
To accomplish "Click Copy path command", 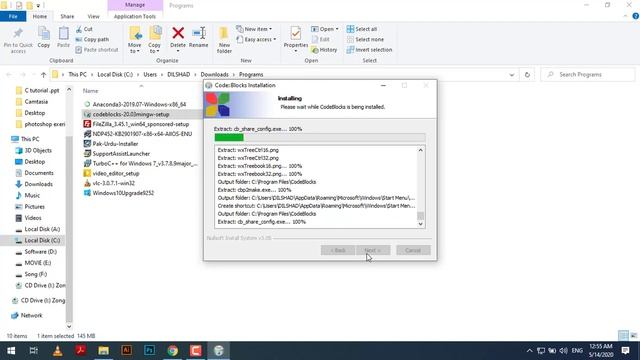I will [x=92, y=40].
